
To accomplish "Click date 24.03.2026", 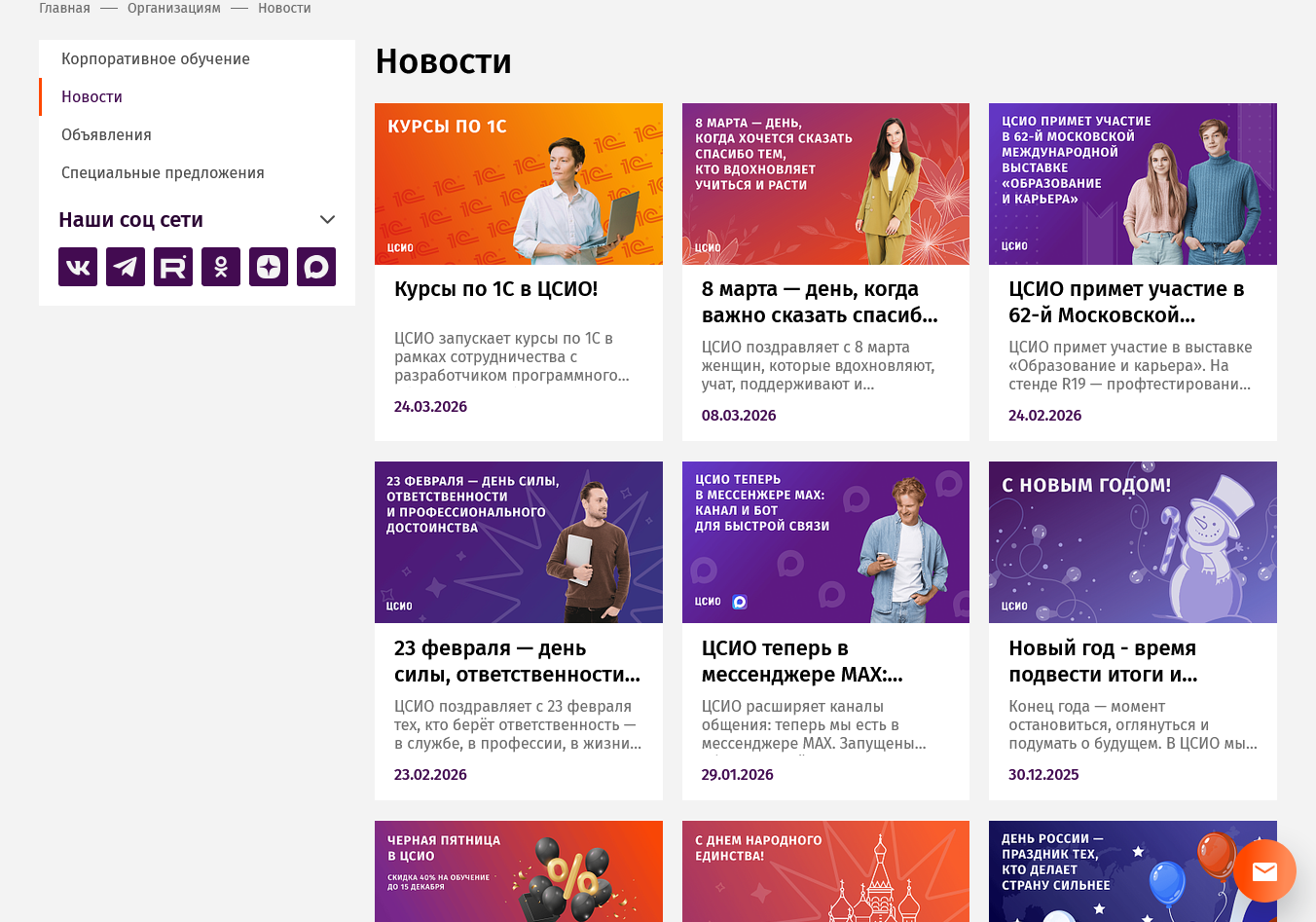I will tap(430, 407).
